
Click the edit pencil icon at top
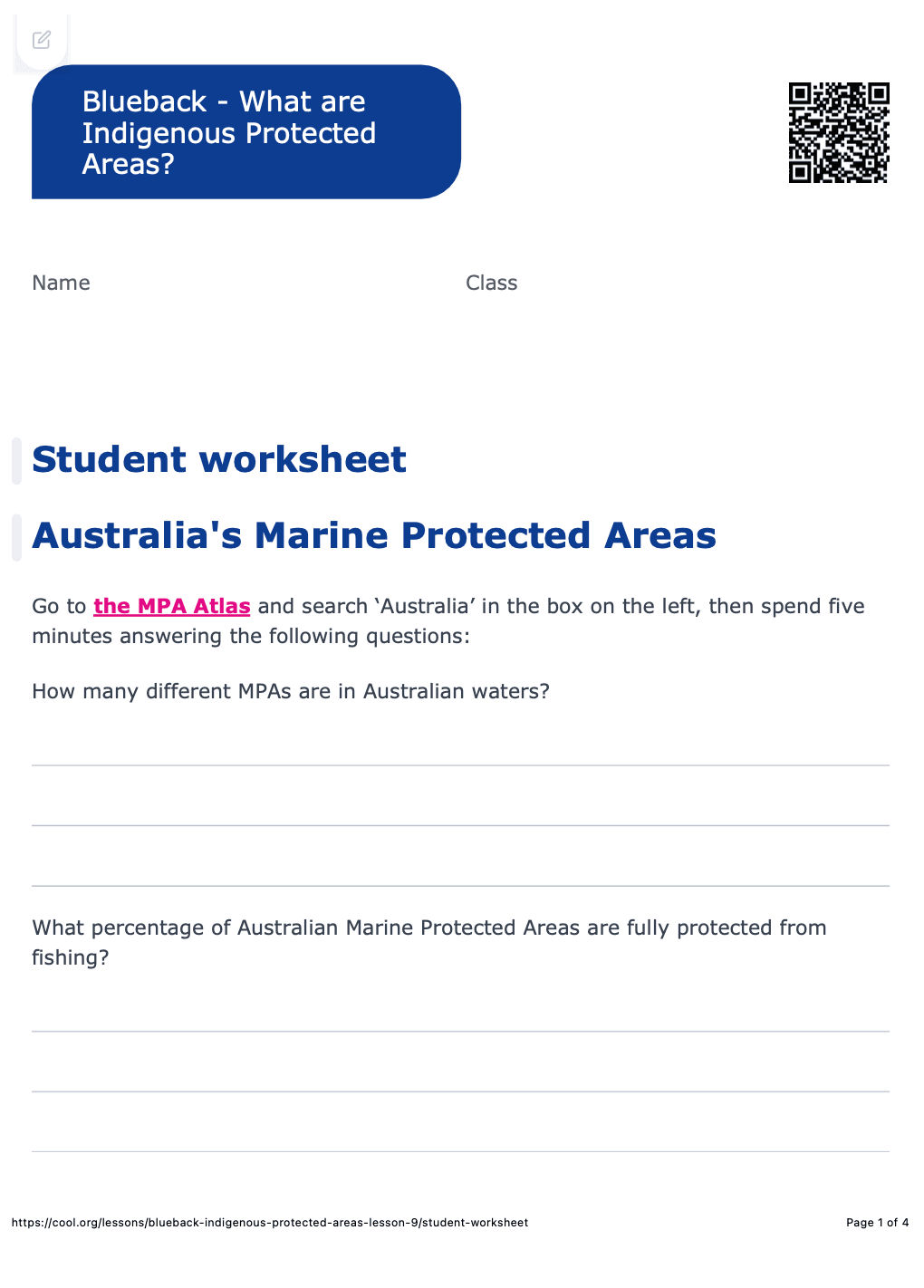pyautogui.click(x=42, y=40)
